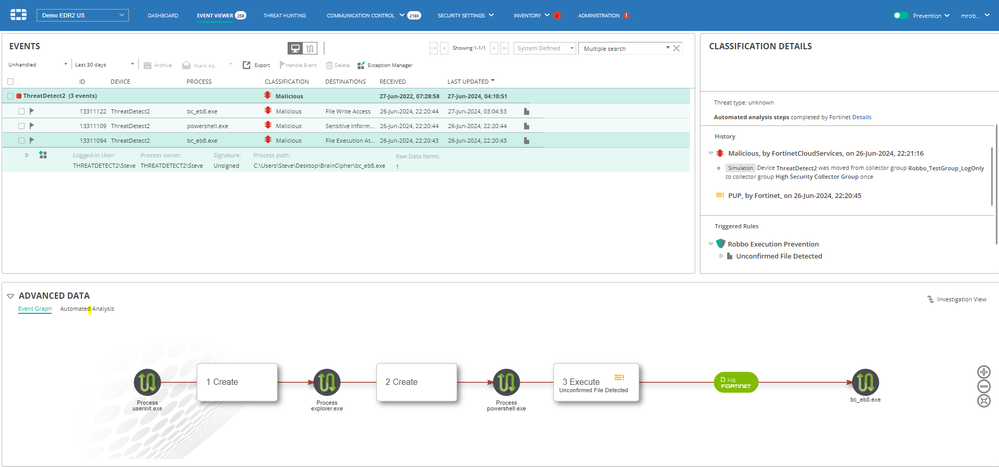This screenshot has width=999, height=467.
Task: Open the Threat Hunting tab
Action: [x=285, y=16]
